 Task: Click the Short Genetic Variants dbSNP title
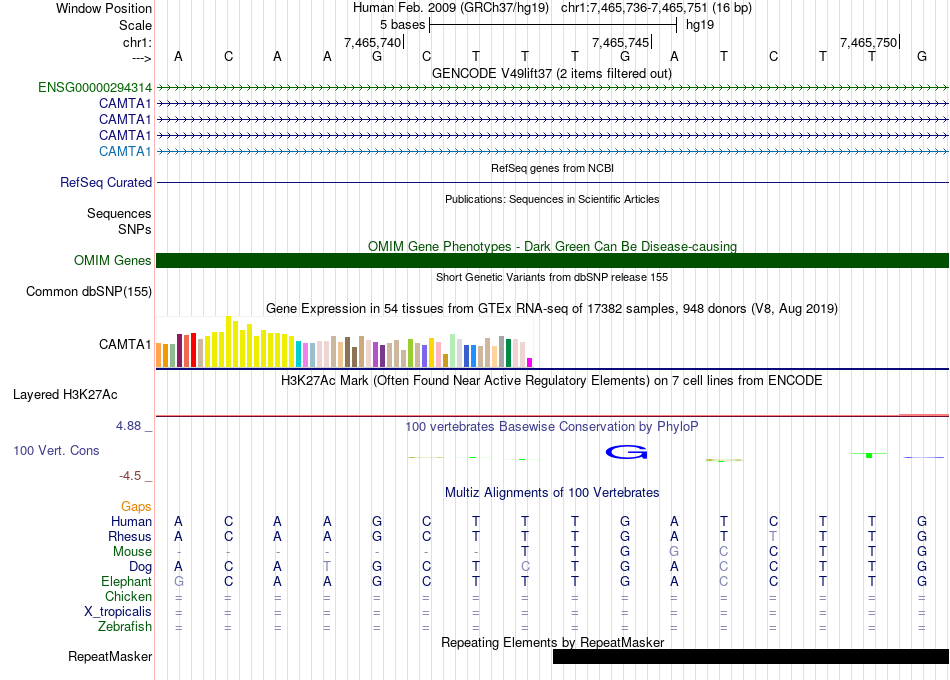tap(552, 277)
